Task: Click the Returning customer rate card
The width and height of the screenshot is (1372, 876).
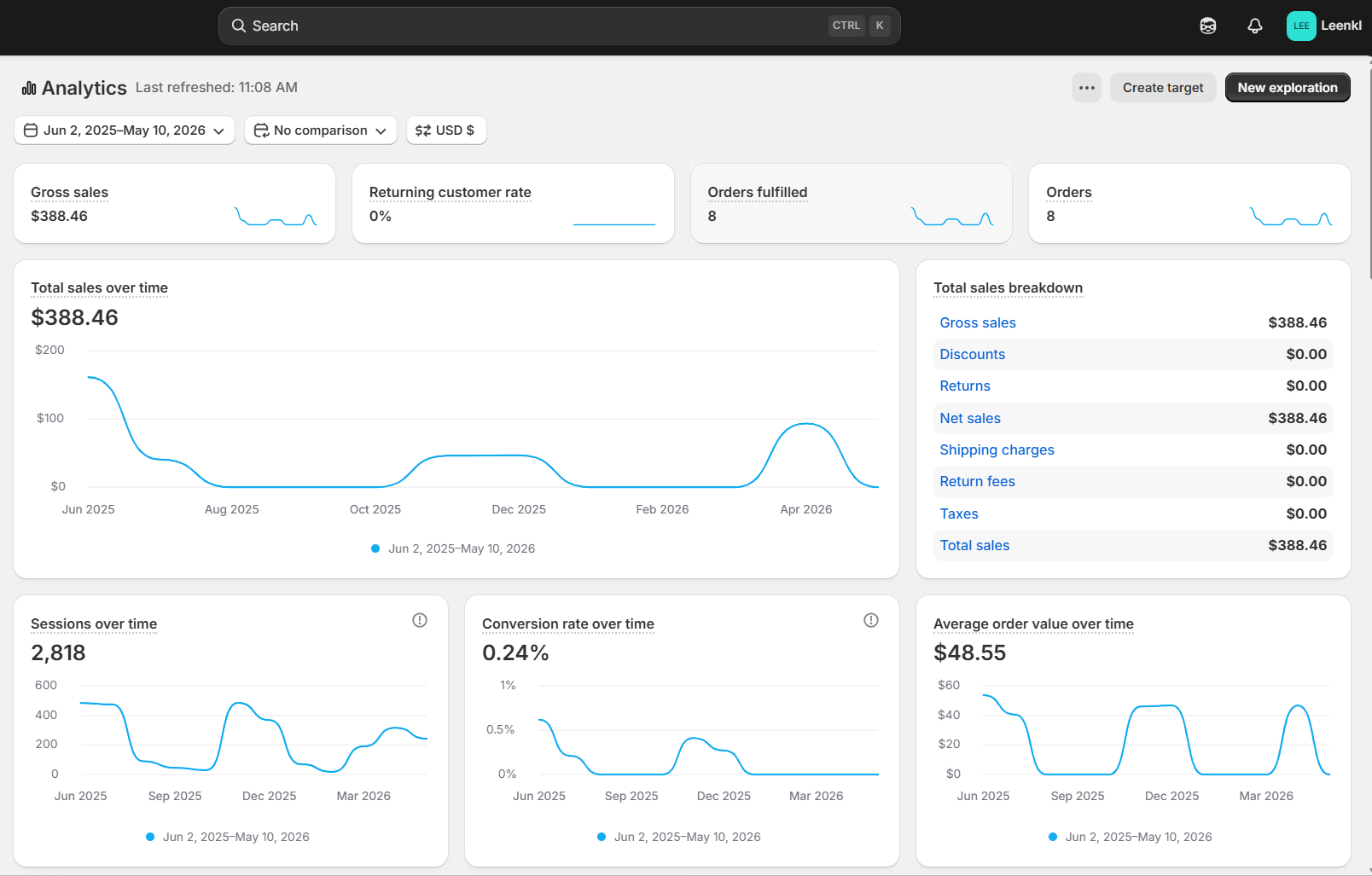Action: click(x=513, y=204)
